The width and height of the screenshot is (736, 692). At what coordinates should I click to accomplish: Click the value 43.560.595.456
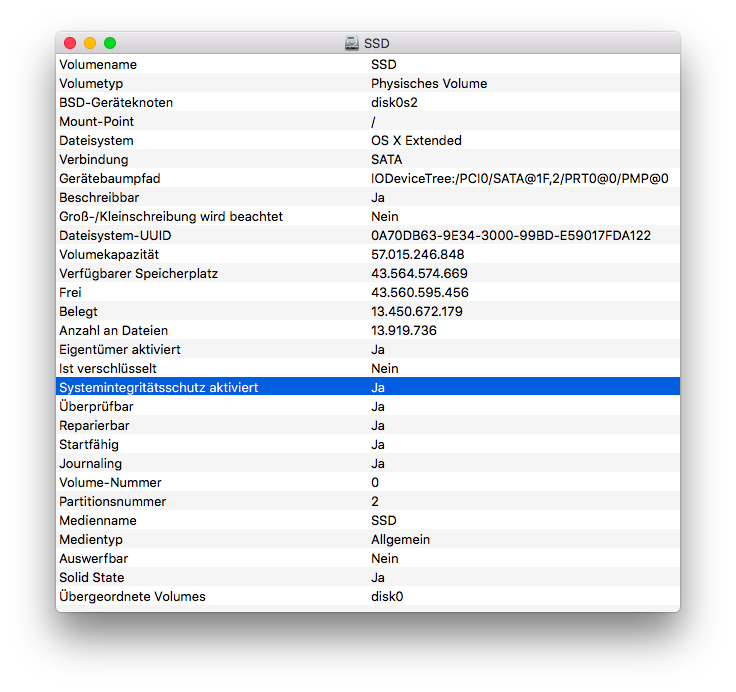[420, 293]
